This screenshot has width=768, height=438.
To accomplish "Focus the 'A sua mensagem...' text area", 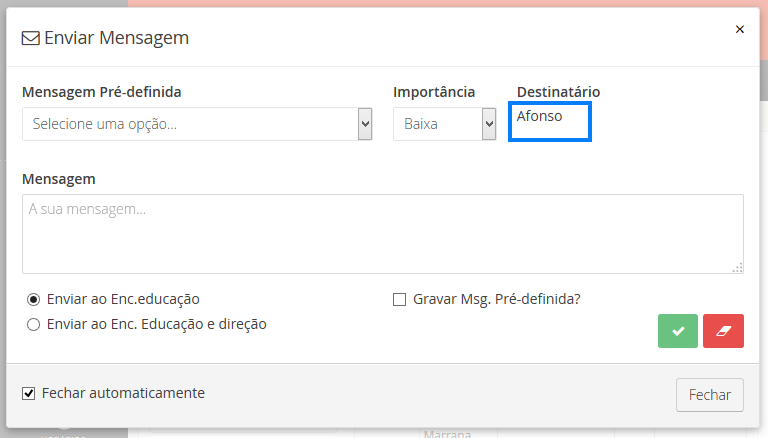I will point(382,233).
